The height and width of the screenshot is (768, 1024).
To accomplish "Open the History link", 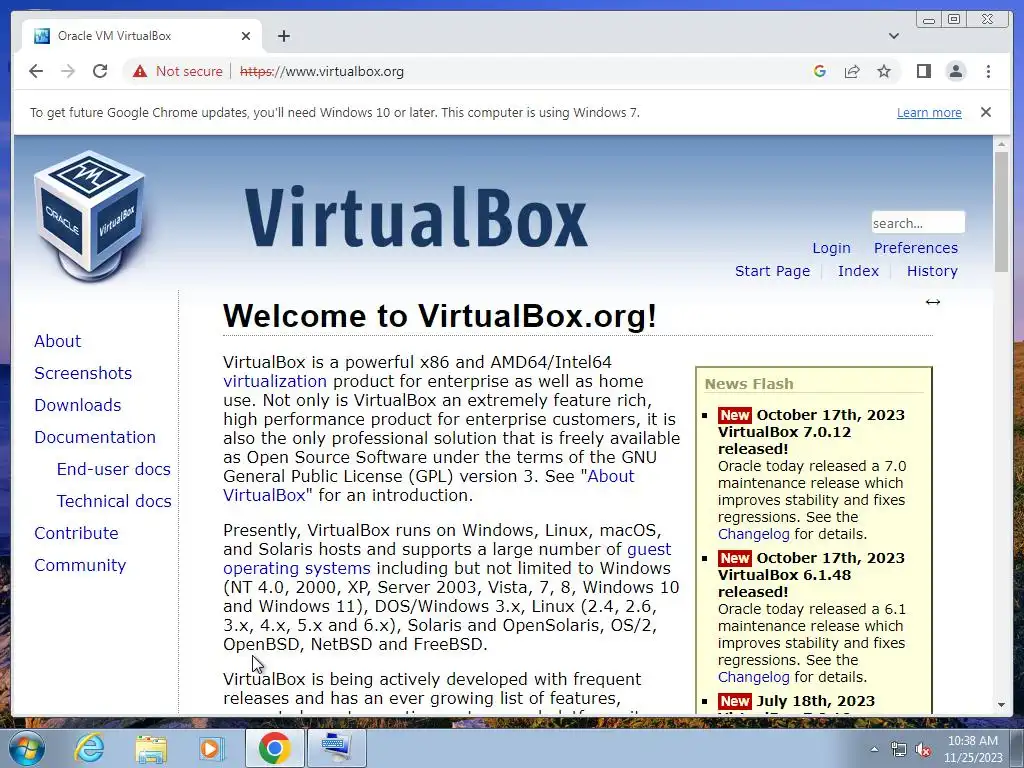I will coord(932,271).
